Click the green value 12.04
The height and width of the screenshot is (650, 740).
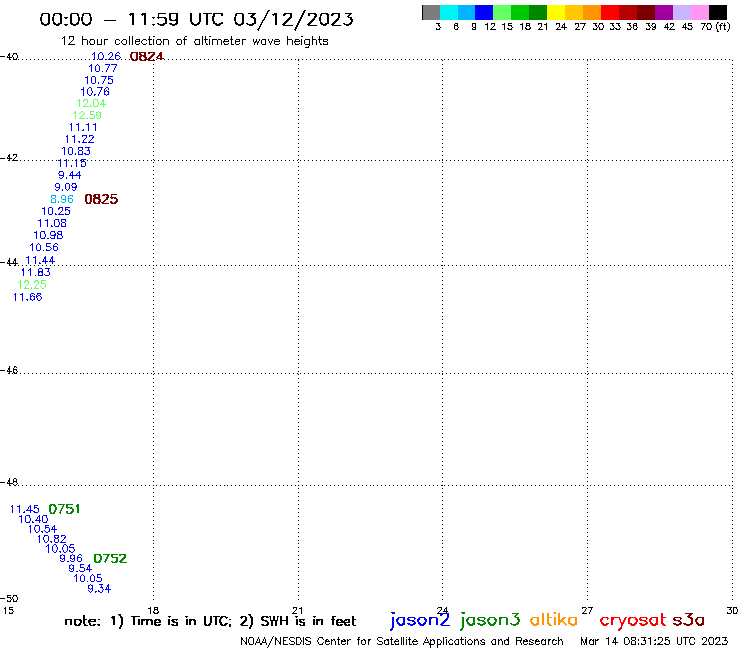click(x=91, y=103)
